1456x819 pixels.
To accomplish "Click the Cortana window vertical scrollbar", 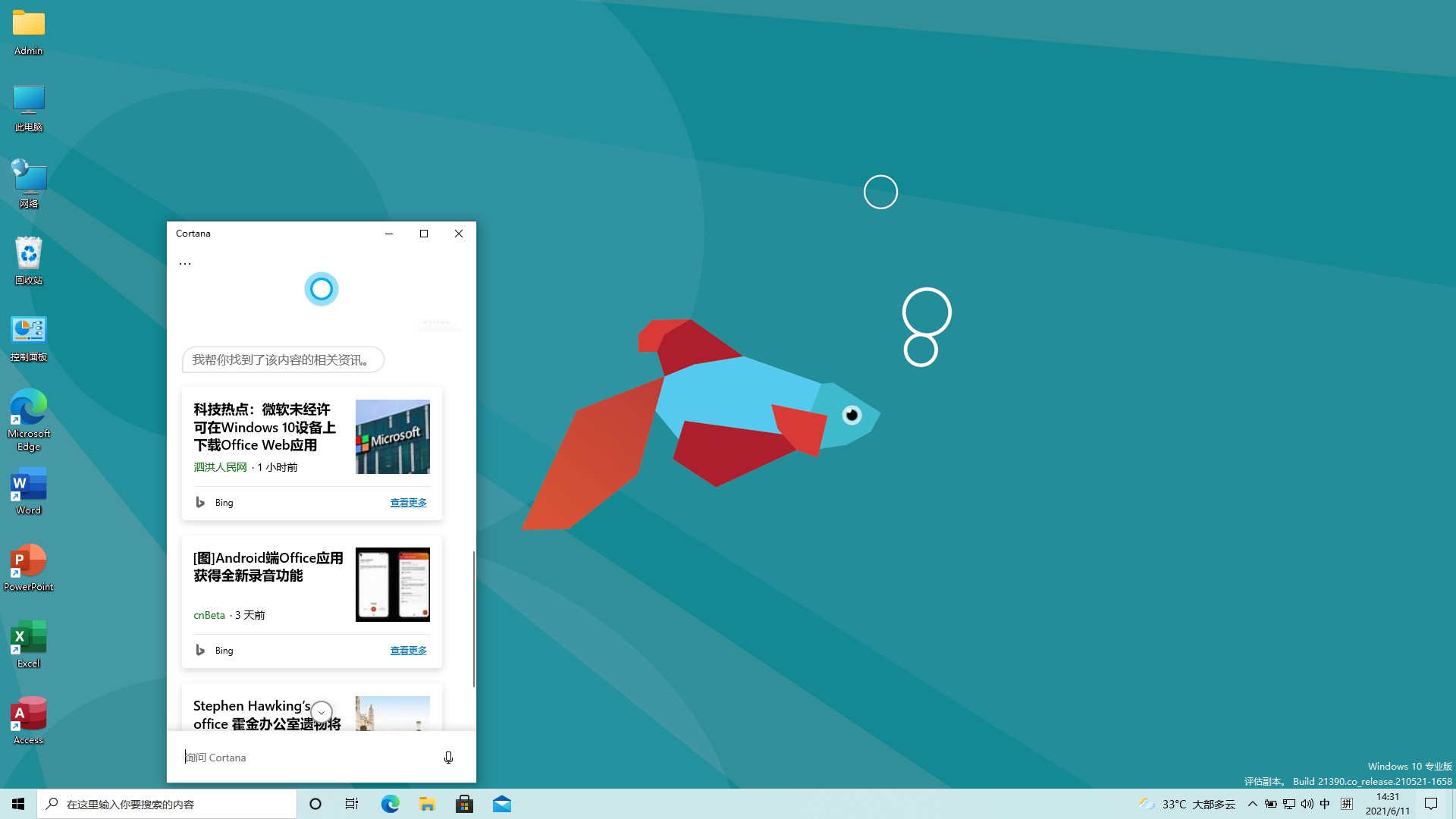I will pyautogui.click(x=474, y=619).
